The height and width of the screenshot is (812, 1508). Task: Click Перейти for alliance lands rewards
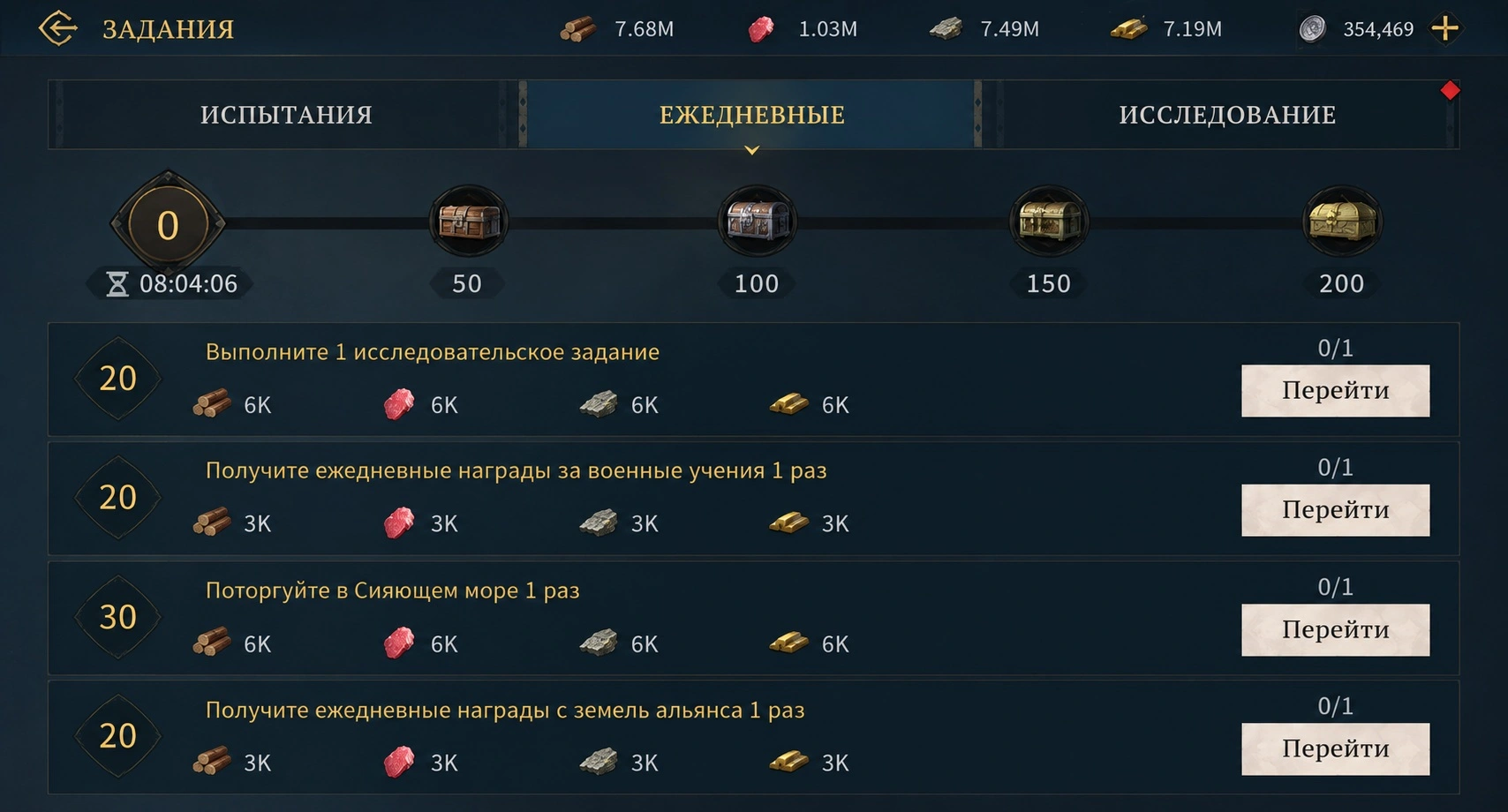point(1335,748)
